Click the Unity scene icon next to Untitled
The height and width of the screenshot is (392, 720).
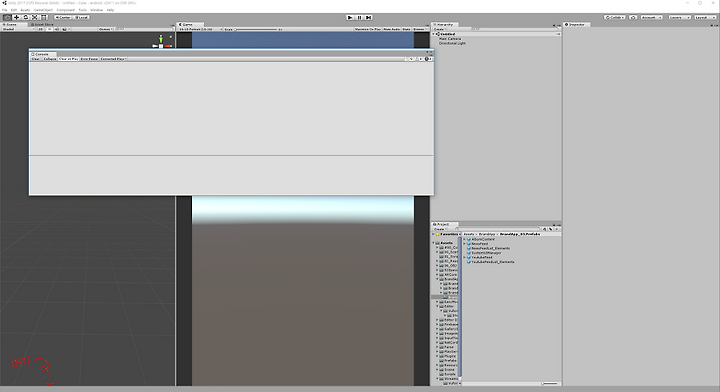click(438, 34)
